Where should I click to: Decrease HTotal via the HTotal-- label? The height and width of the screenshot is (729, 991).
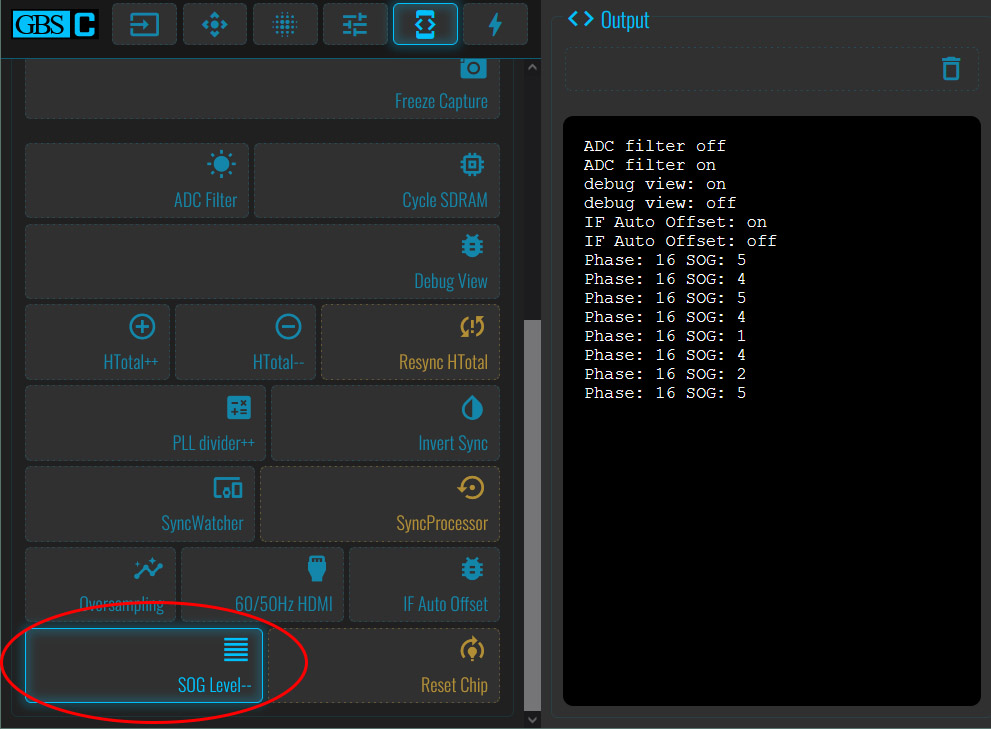[x=278, y=362]
